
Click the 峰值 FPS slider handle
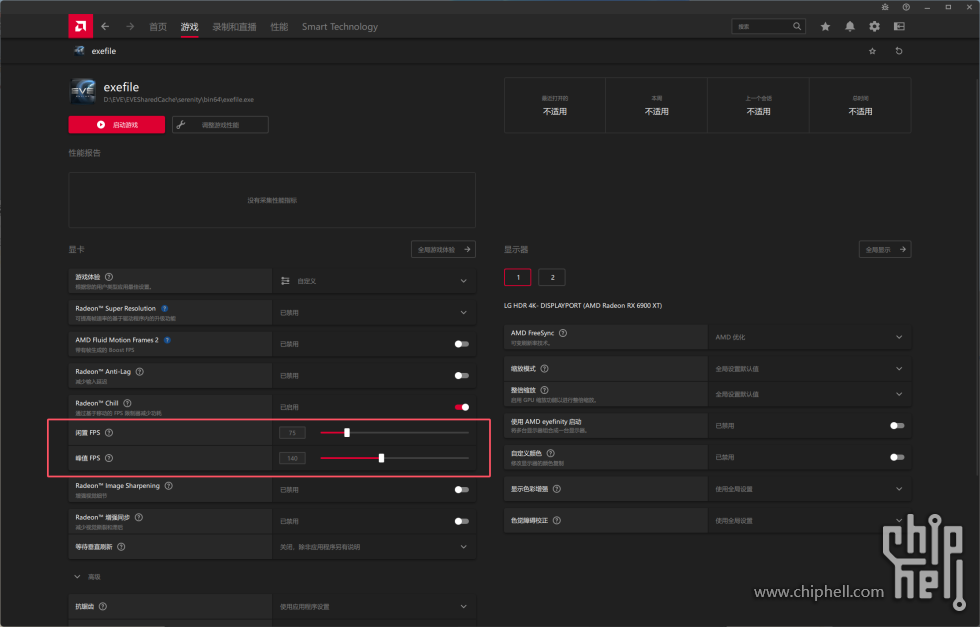click(381, 458)
